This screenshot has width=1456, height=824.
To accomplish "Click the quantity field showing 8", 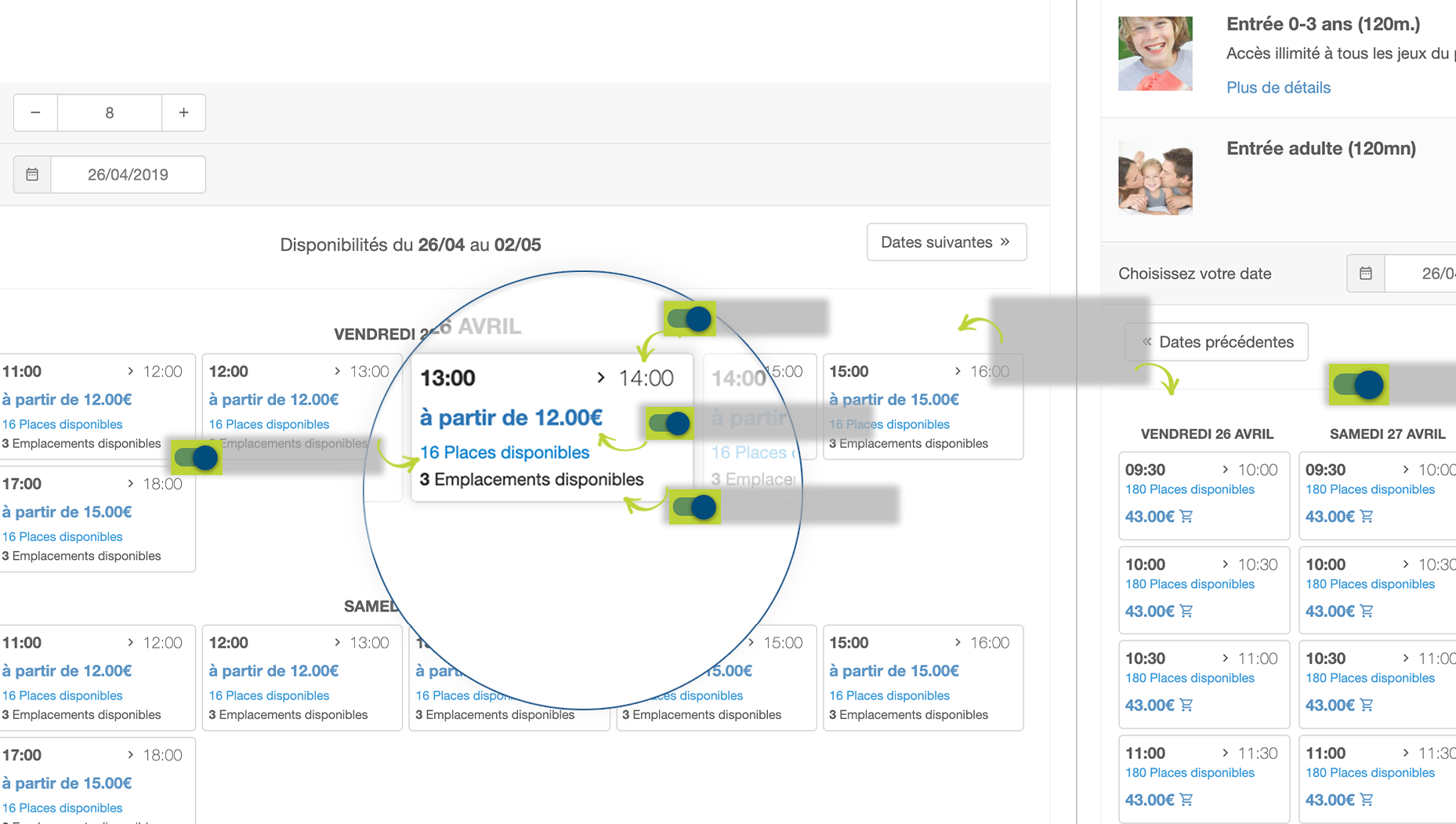I will (110, 113).
